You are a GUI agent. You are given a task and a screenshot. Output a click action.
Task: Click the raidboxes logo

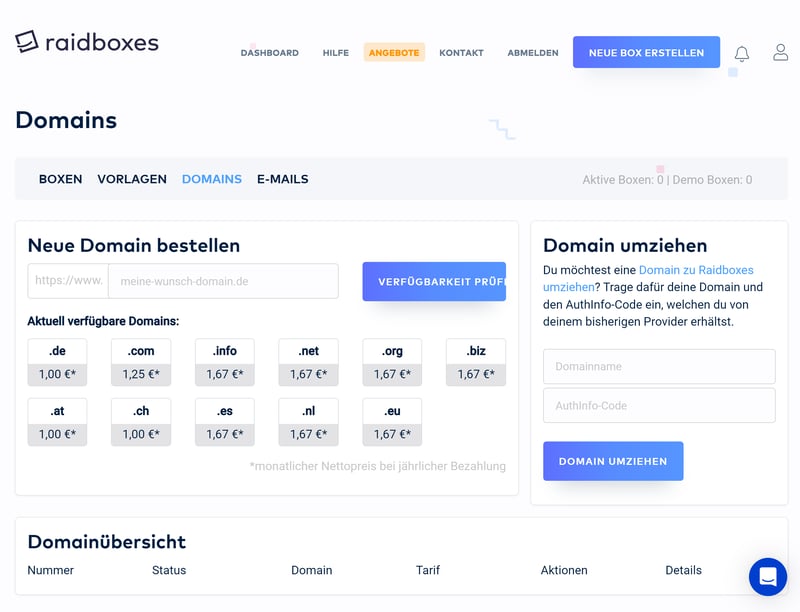[87, 42]
